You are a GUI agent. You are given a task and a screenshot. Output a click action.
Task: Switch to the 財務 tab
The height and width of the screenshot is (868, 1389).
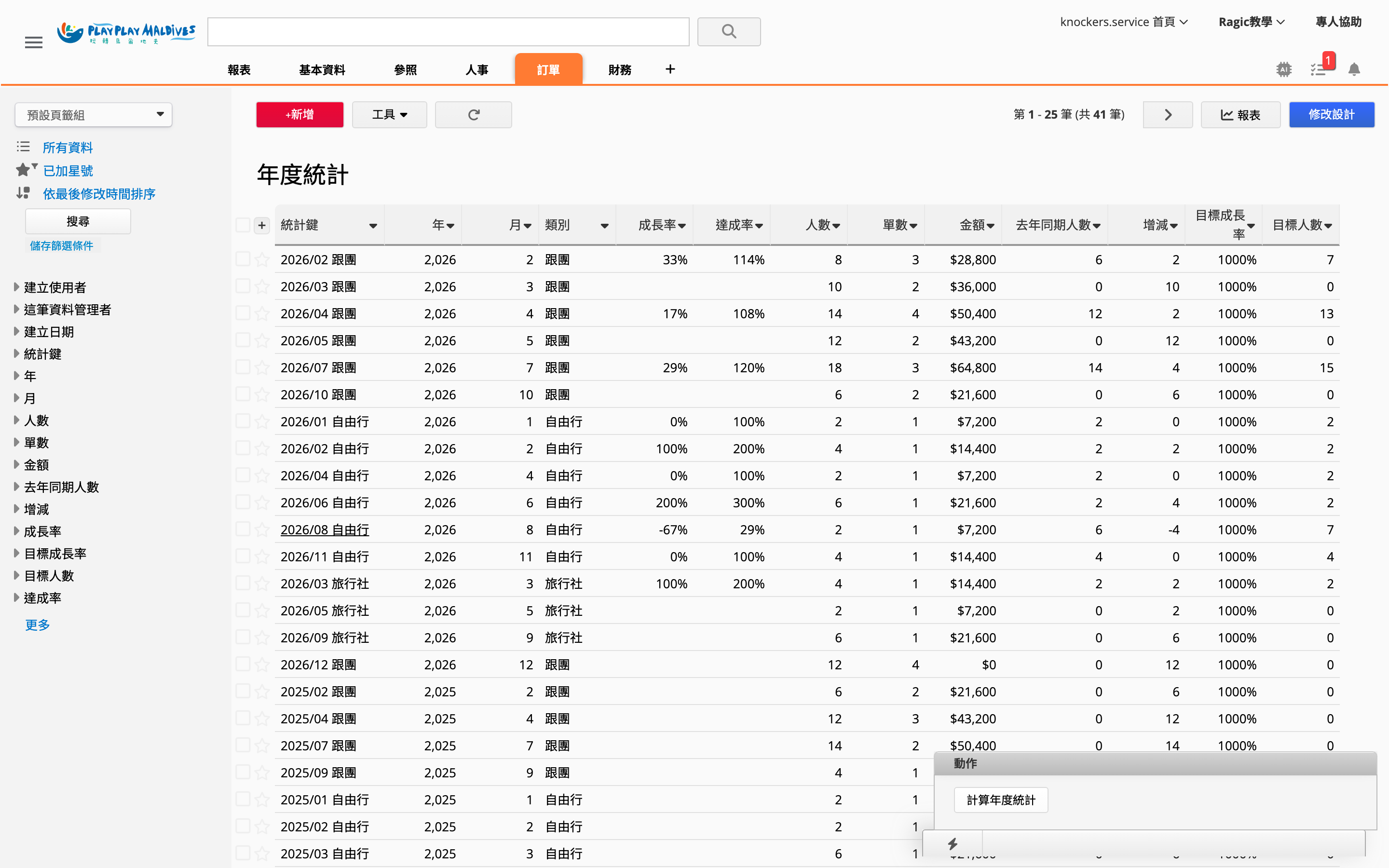coord(620,69)
